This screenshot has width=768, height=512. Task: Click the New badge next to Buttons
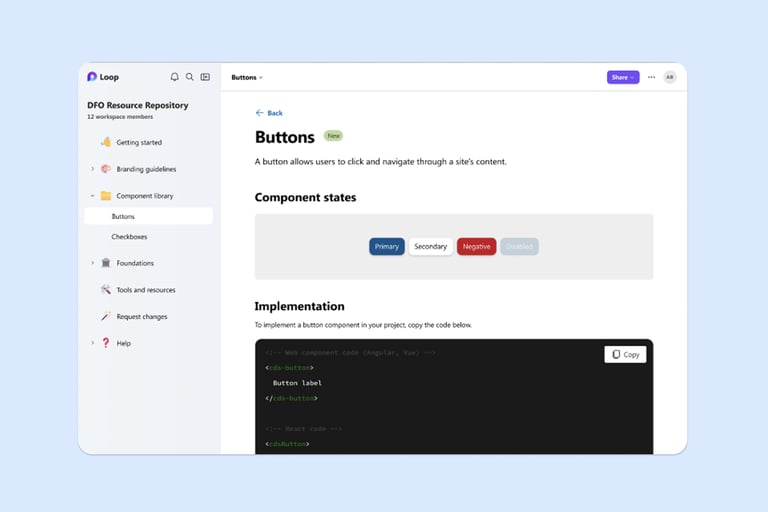(x=334, y=136)
